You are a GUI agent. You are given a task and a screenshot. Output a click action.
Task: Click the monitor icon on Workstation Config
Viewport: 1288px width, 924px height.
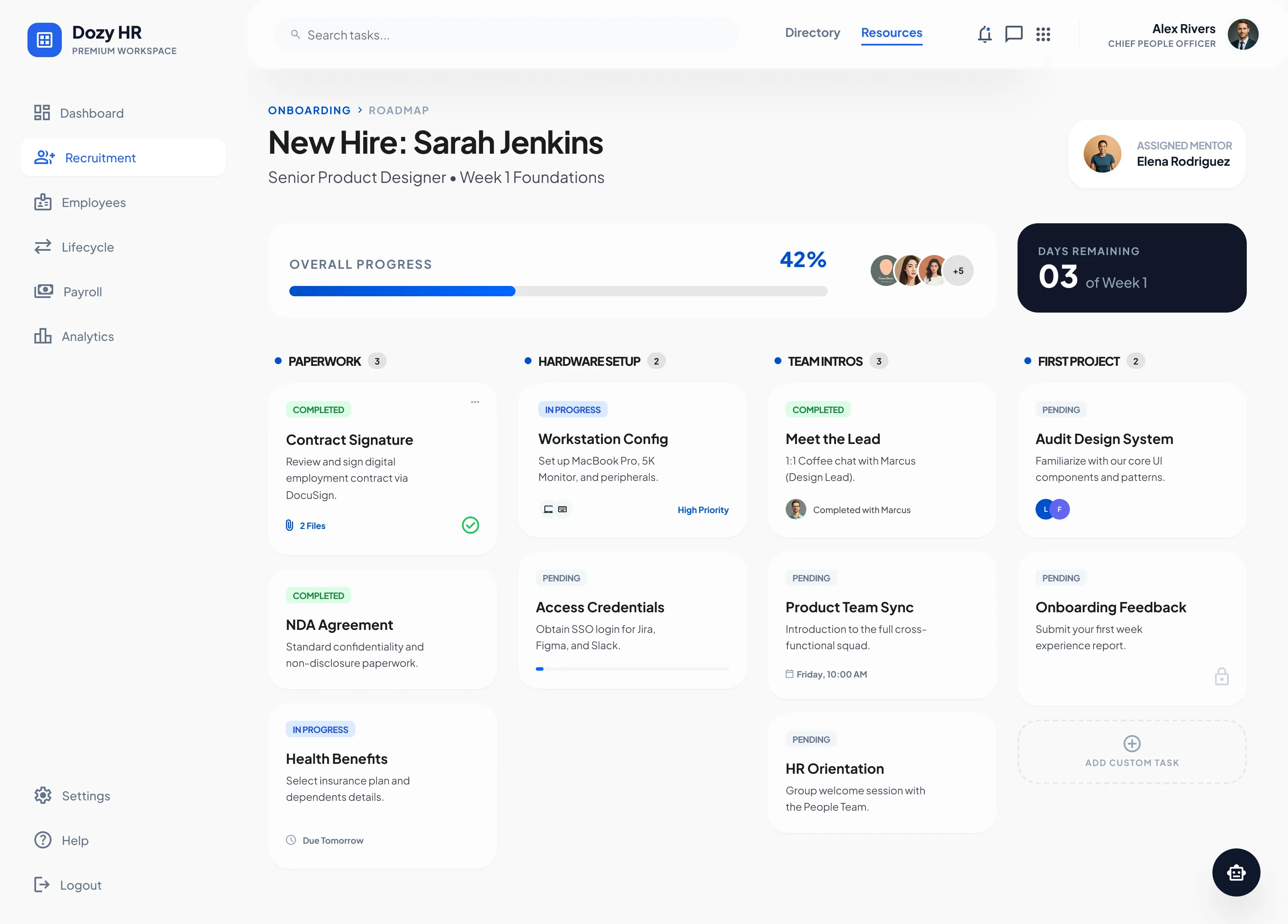pos(547,509)
